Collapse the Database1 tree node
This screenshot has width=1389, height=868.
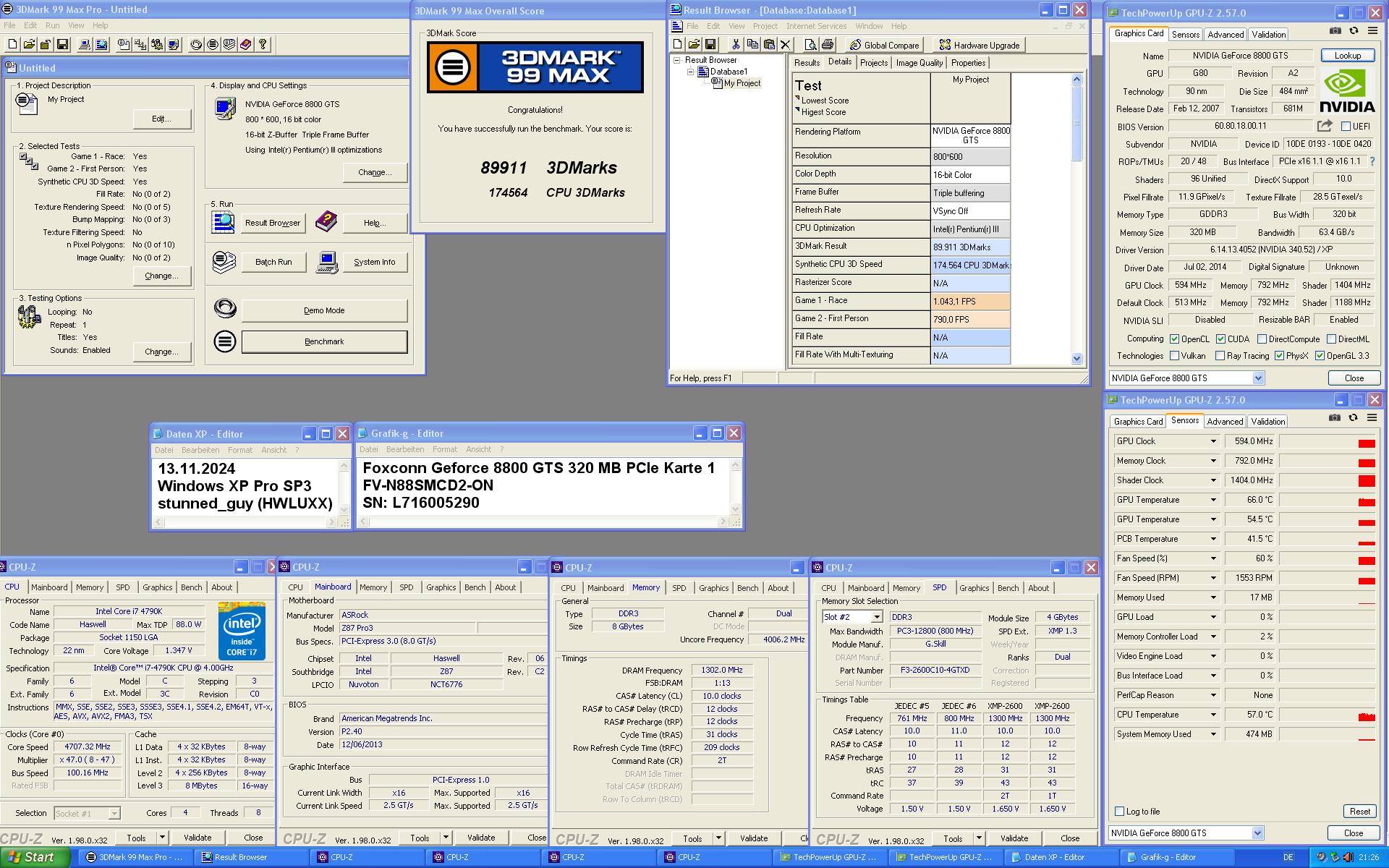point(689,72)
